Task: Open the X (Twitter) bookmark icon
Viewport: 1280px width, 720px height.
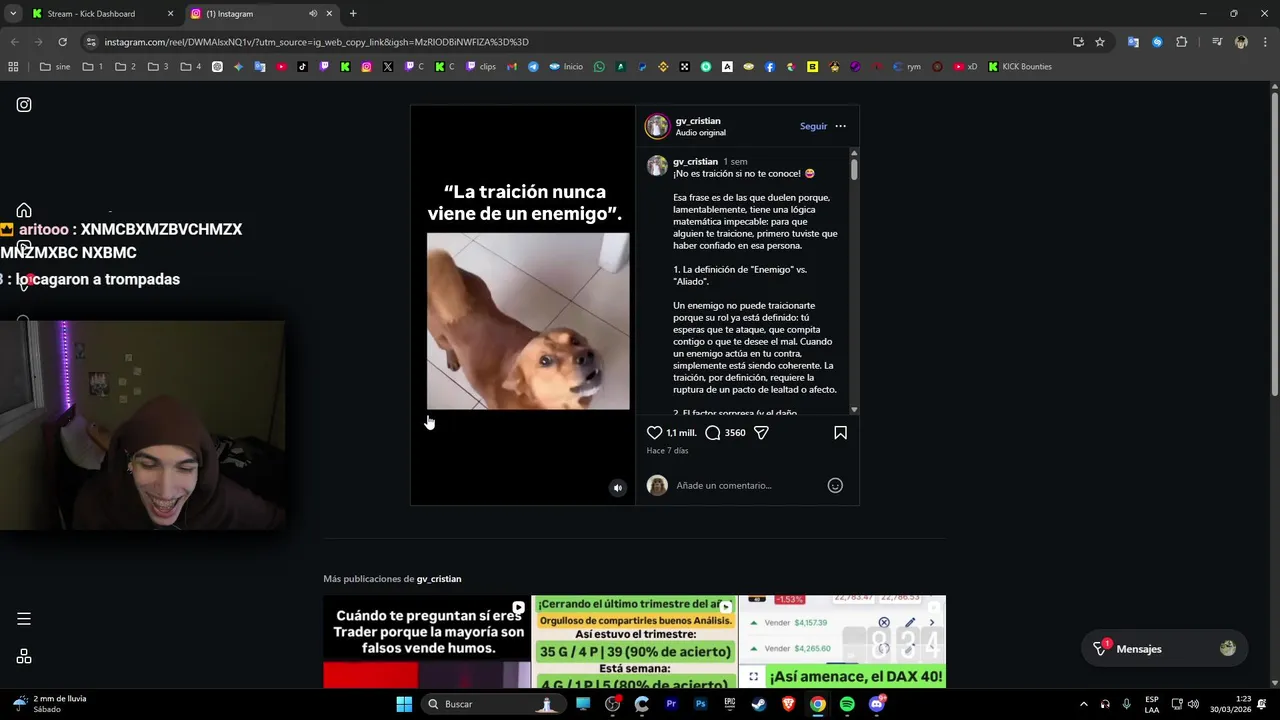Action: [x=388, y=67]
